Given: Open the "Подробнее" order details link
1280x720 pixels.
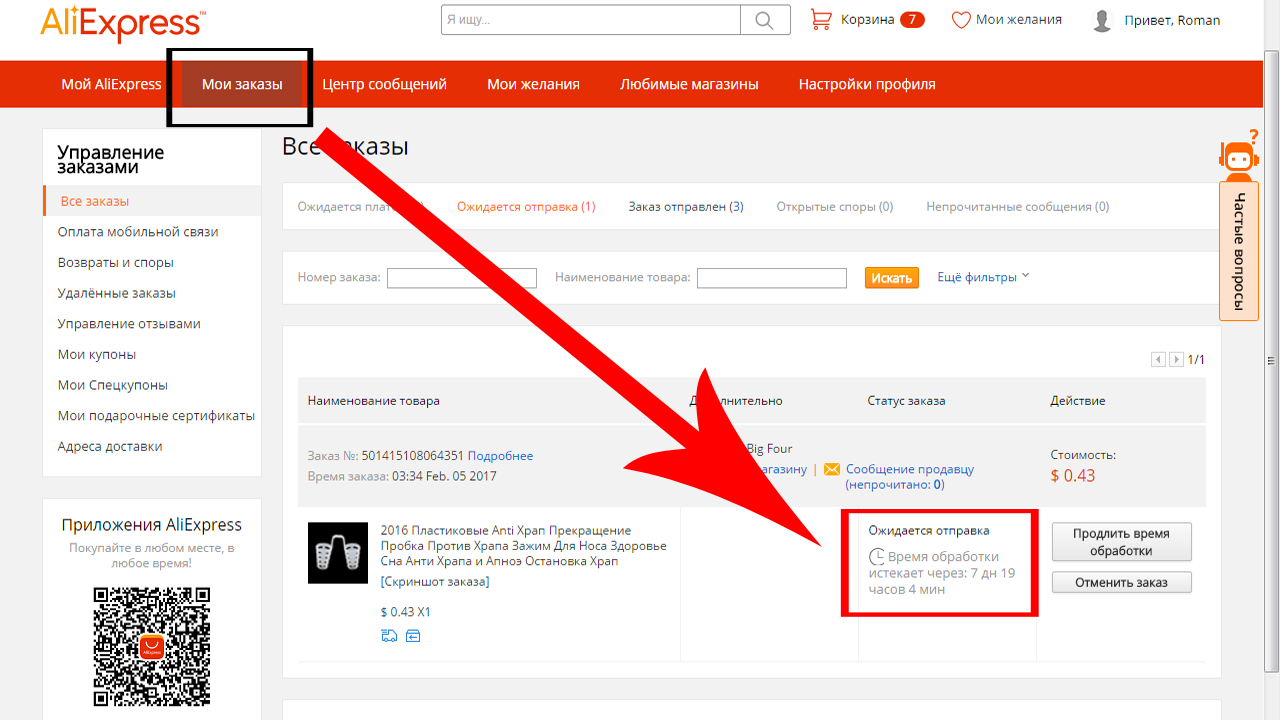Looking at the screenshot, I should click(x=500, y=456).
